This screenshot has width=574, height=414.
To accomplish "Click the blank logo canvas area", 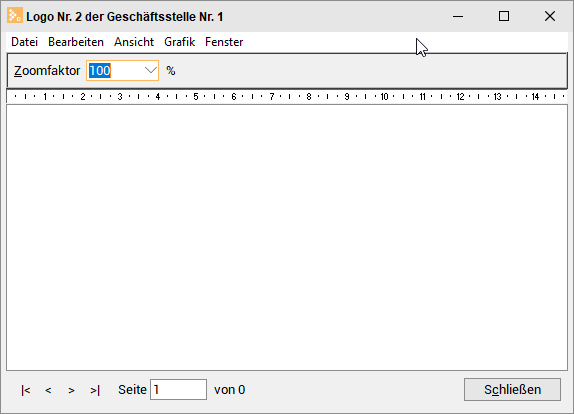I will tap(287, 237).
